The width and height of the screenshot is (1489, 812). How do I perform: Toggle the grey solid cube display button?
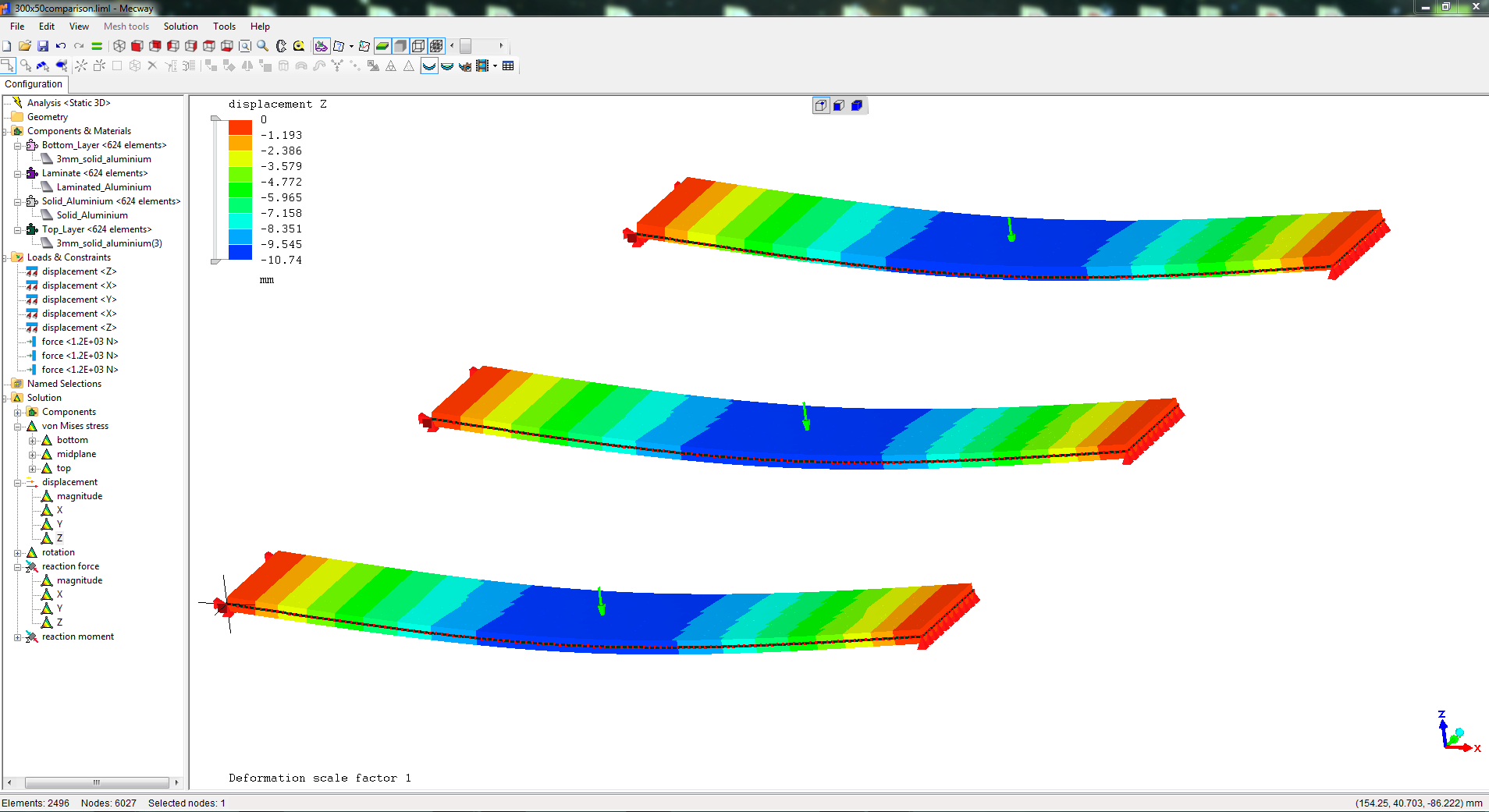pos(400,46)
